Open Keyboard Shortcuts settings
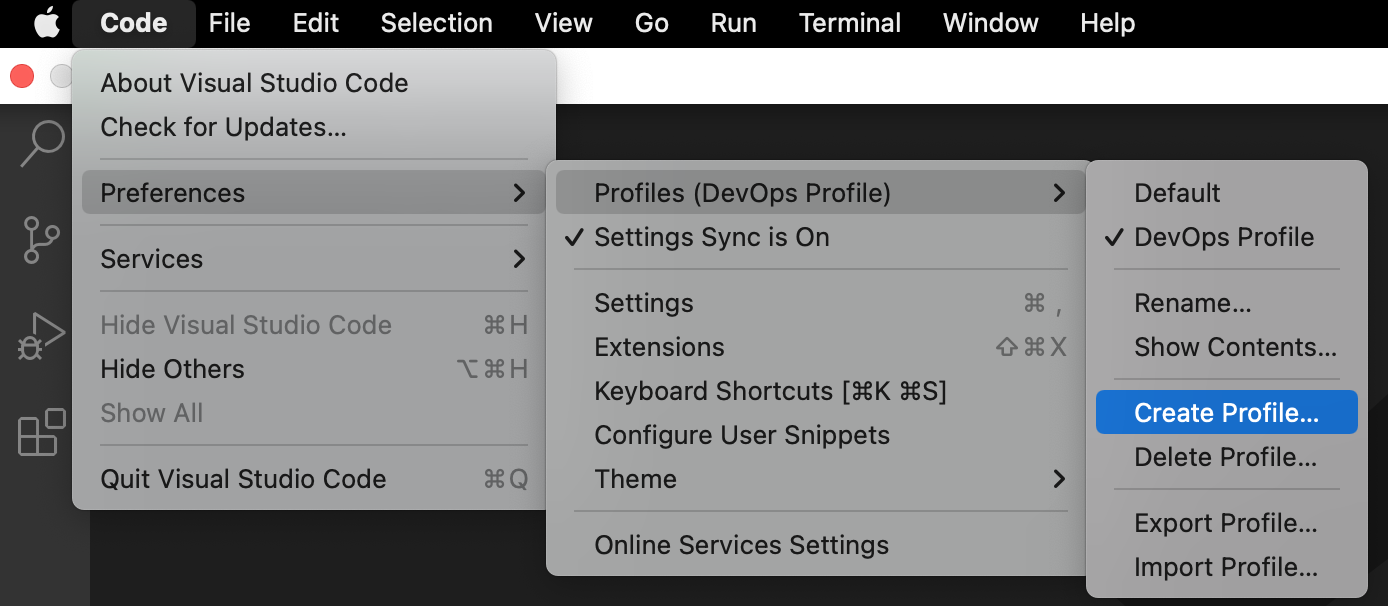Image resolution: width=1388 pixels, height=606 pixels. (770, 391)
